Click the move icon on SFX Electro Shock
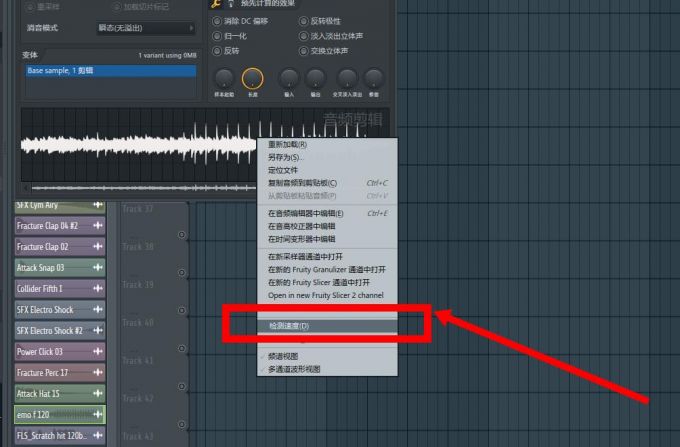This screenshot has width=680, height=447. click(x=98, y=310)
